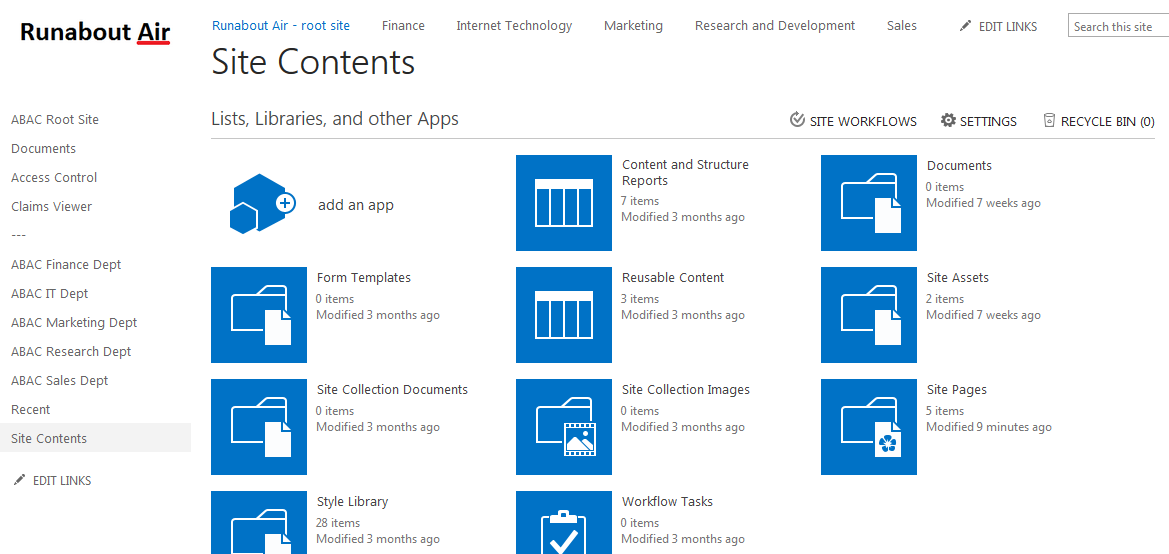1169x554 pixels.
Task: Open Claims Viewer in left navigation
Action: 51,207
